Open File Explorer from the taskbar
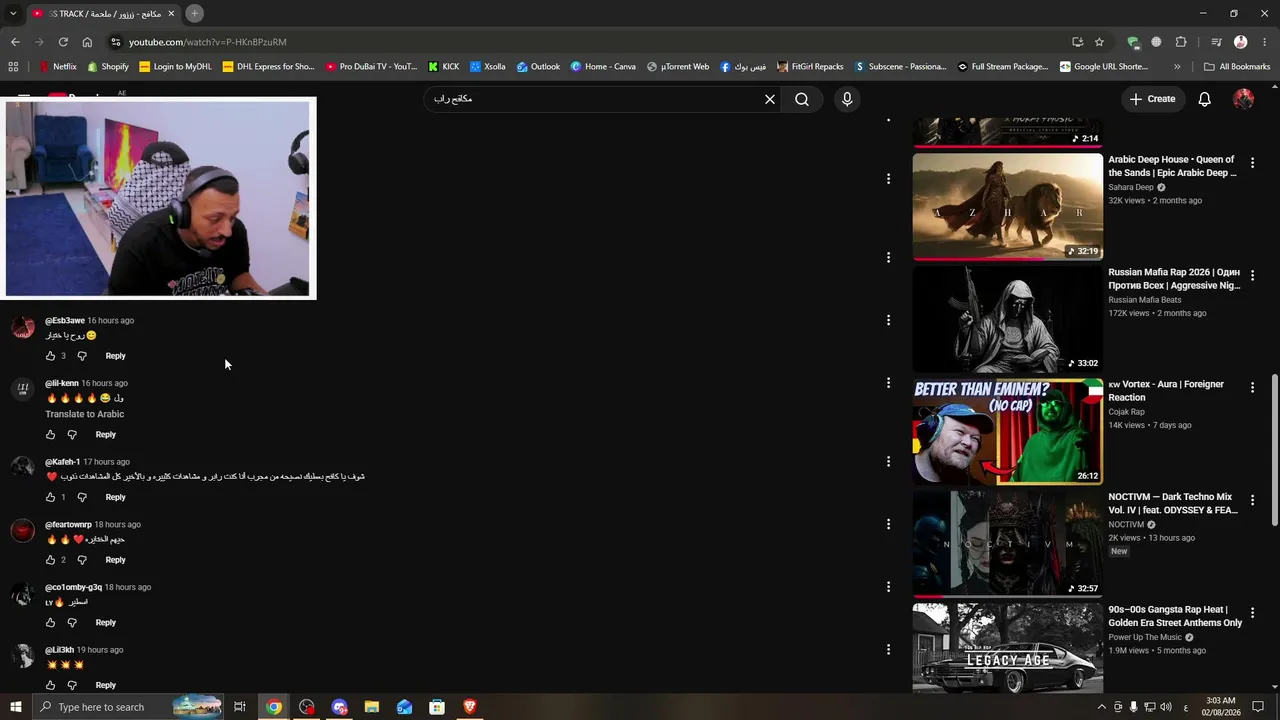The image size is (1280, 720). coord(371,707)
